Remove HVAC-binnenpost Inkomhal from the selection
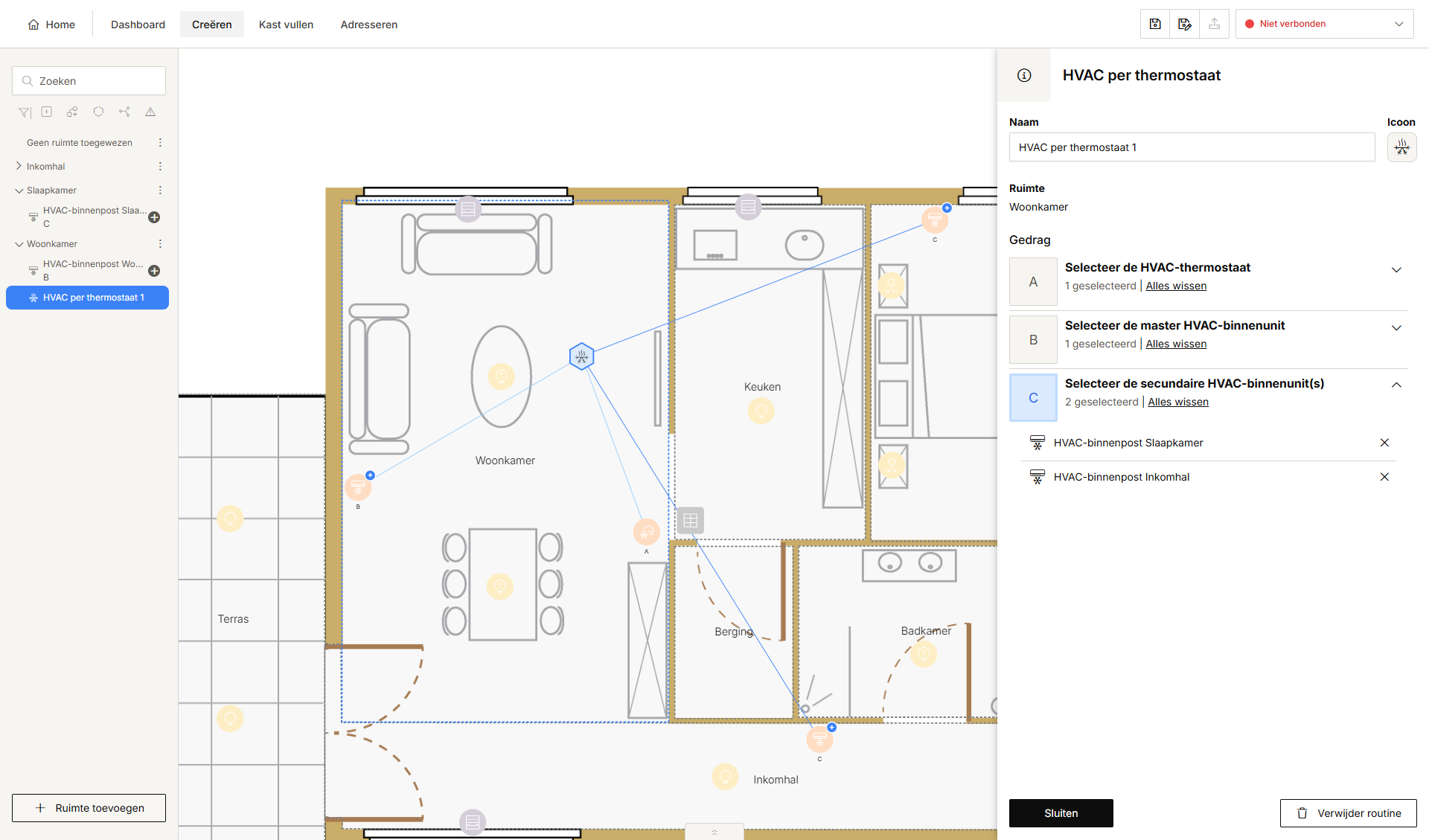Image resolution: width=1429 pixels, height=840 pixels. click(x=1384, y=477)
